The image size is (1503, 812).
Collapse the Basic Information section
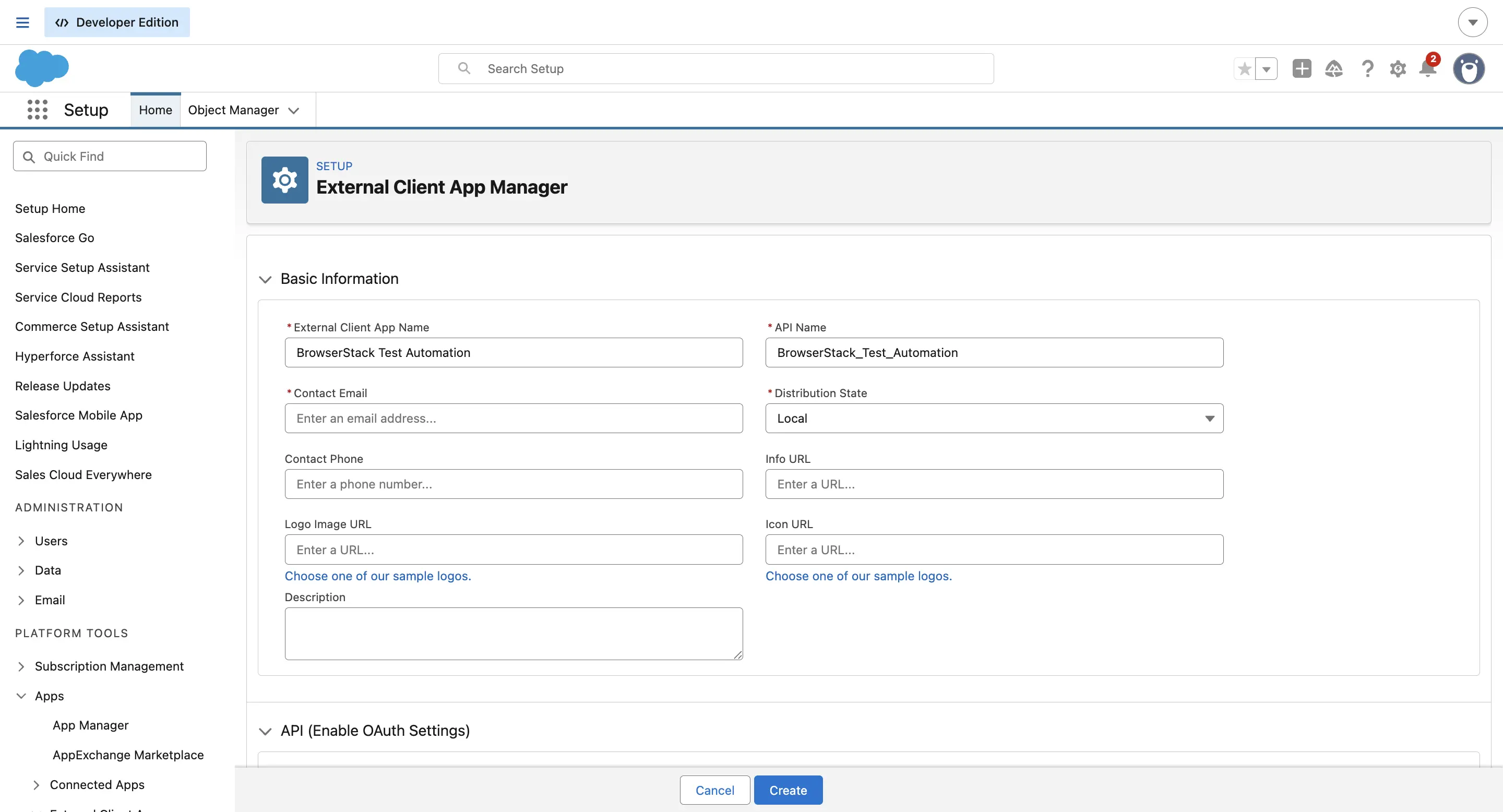[x=266, y=279]
